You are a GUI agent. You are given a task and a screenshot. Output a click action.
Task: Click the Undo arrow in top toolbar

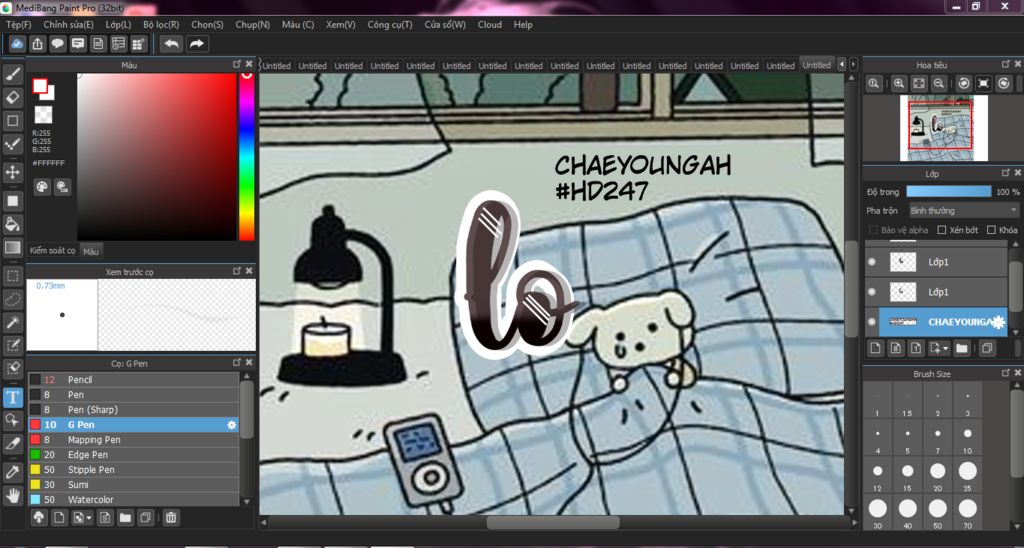pyautogui.click(x=172, y=44)
